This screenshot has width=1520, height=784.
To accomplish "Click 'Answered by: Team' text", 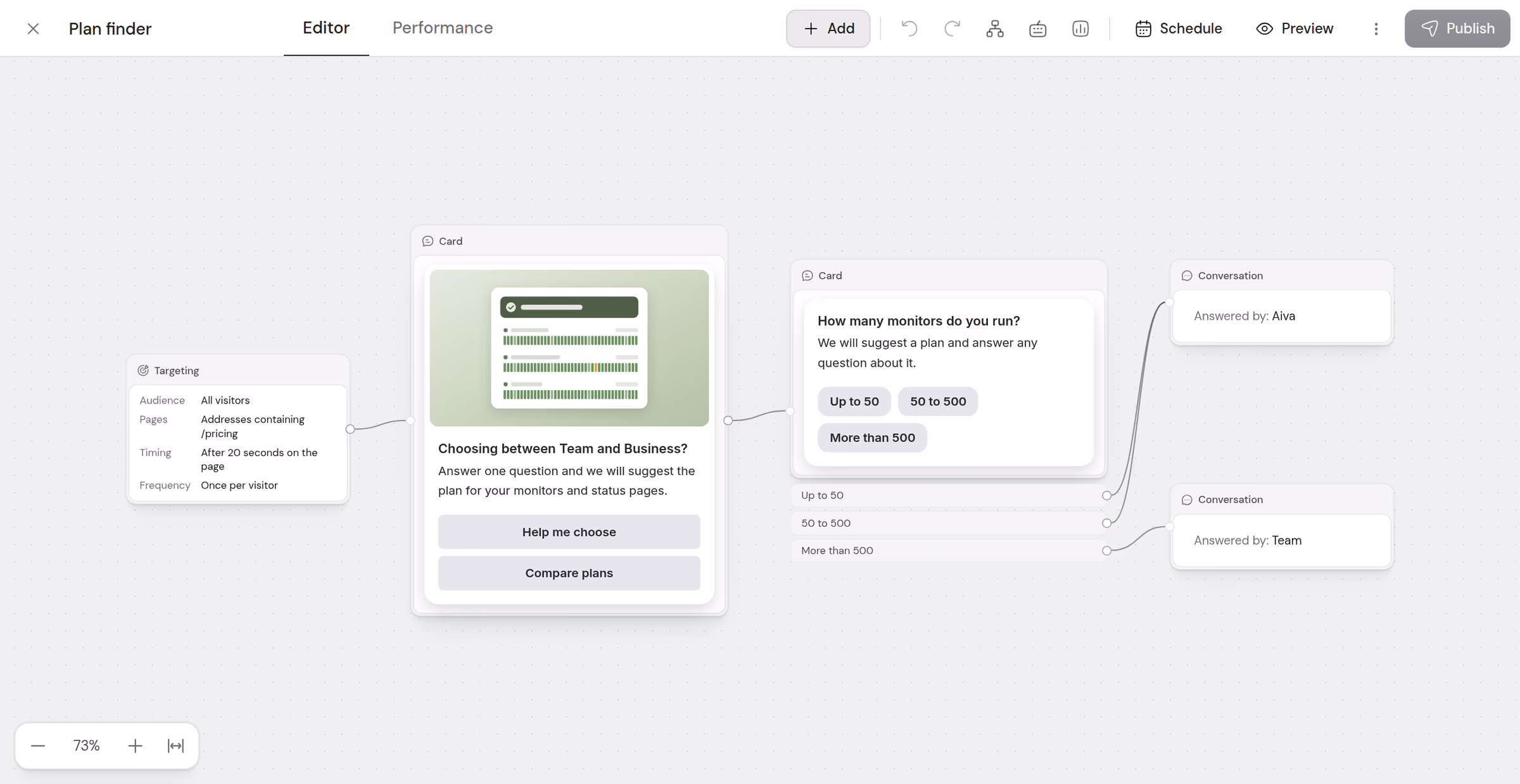I will point(1248,540).
